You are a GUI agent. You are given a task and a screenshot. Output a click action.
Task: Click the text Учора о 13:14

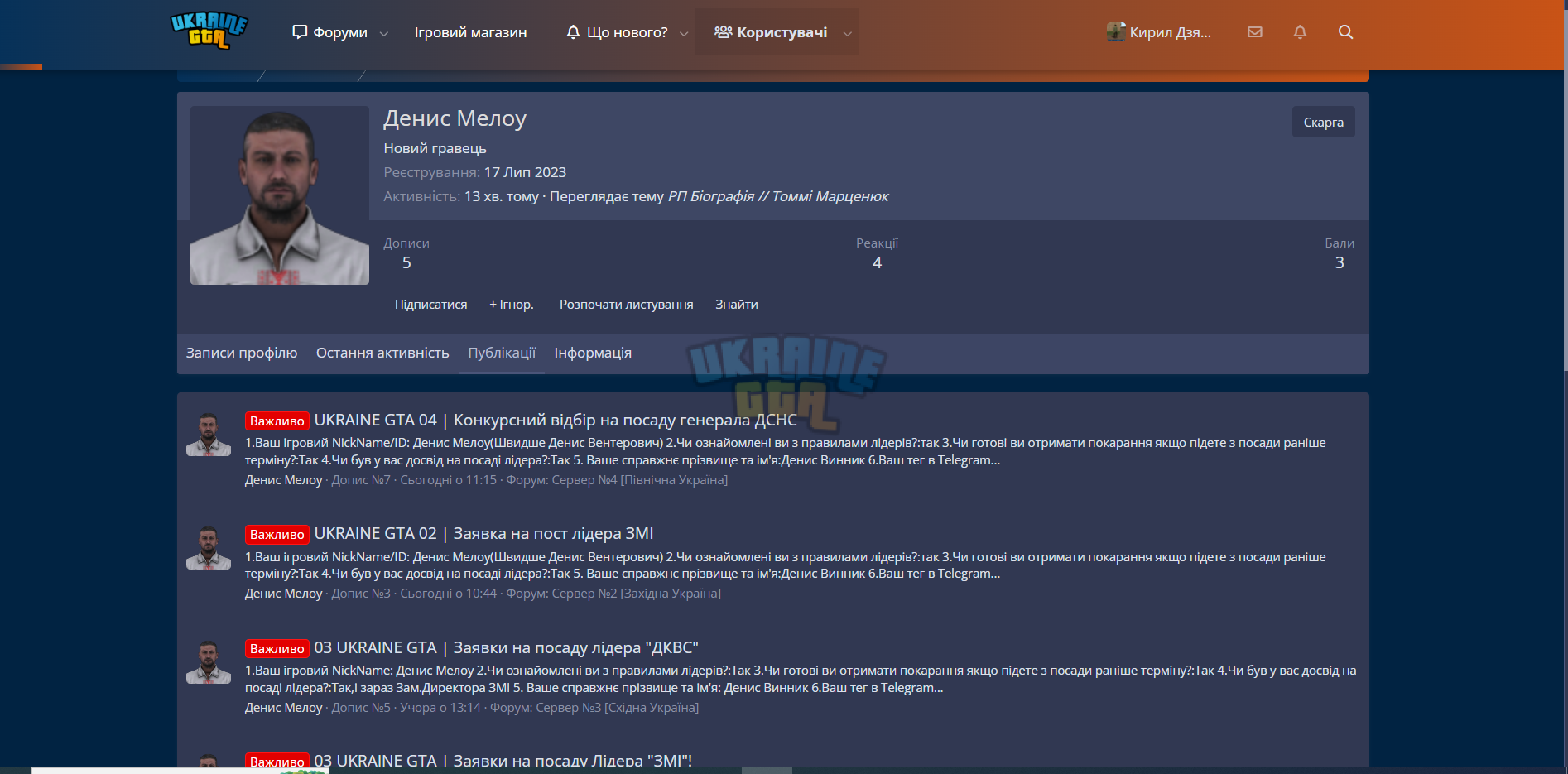click(x=440, y=708)
